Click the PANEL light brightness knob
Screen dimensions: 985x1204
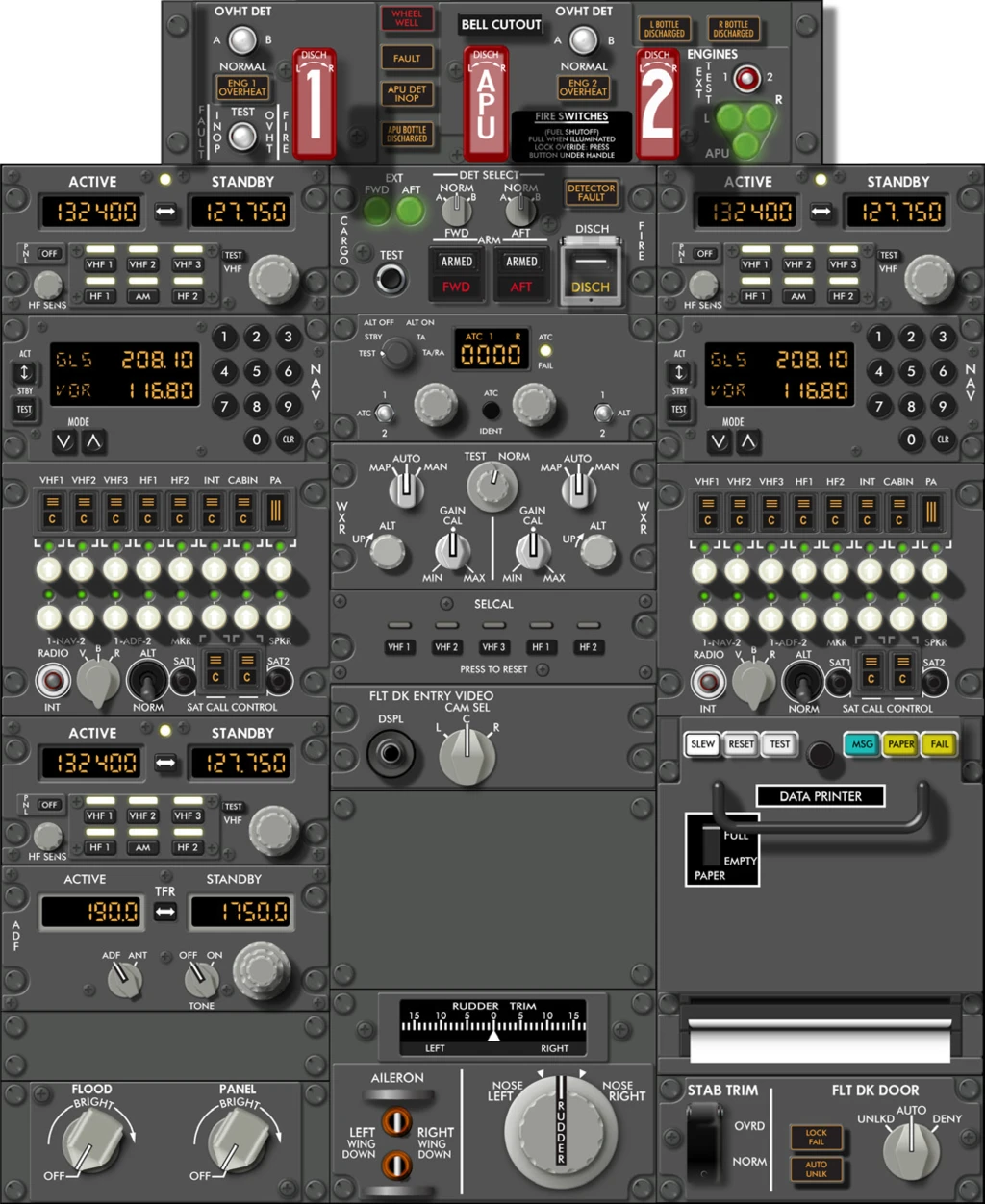(239, 1141)
